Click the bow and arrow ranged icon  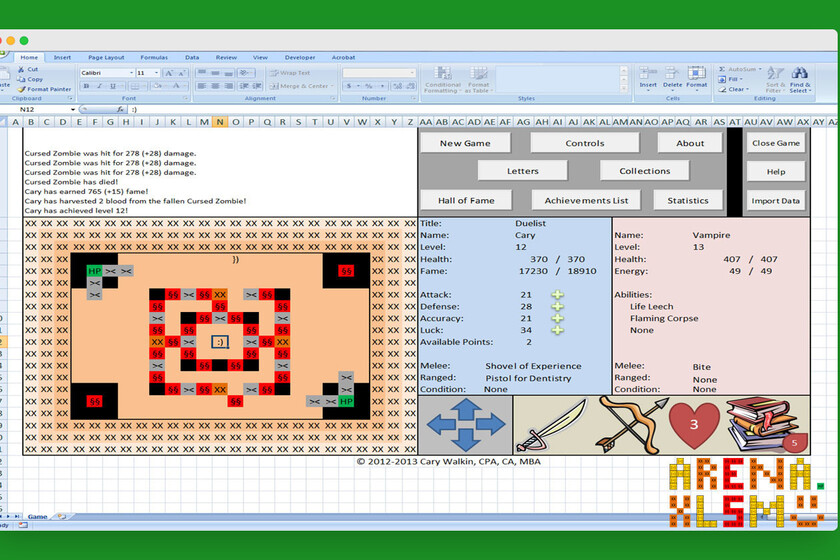coord(635,424)
